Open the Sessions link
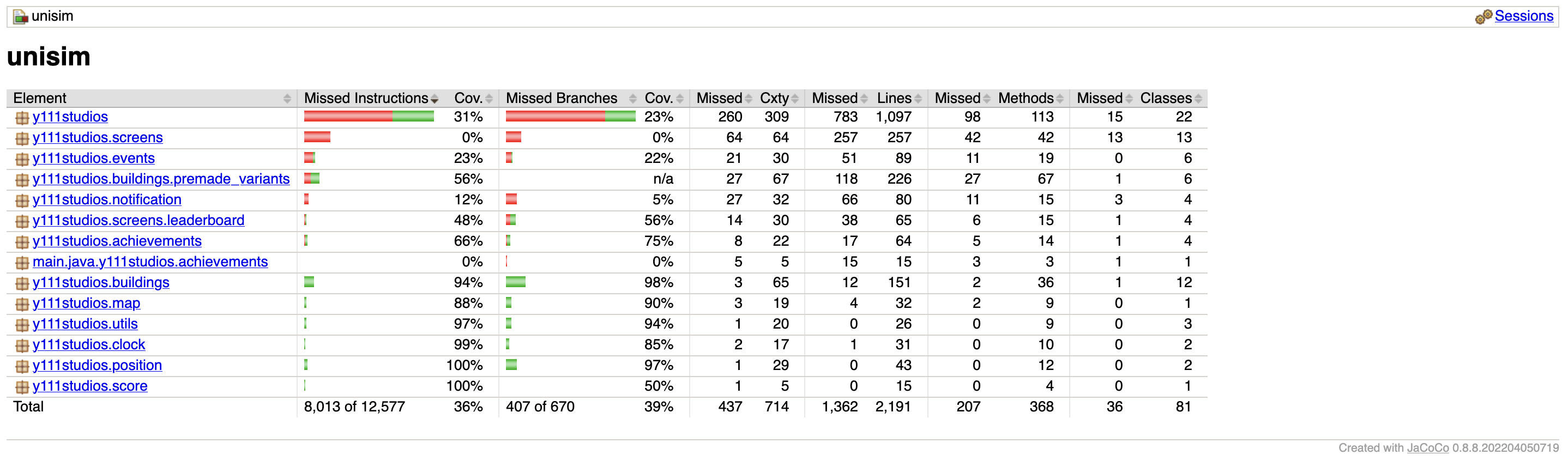The image size is (1568, 461). tap(1523, 16)
